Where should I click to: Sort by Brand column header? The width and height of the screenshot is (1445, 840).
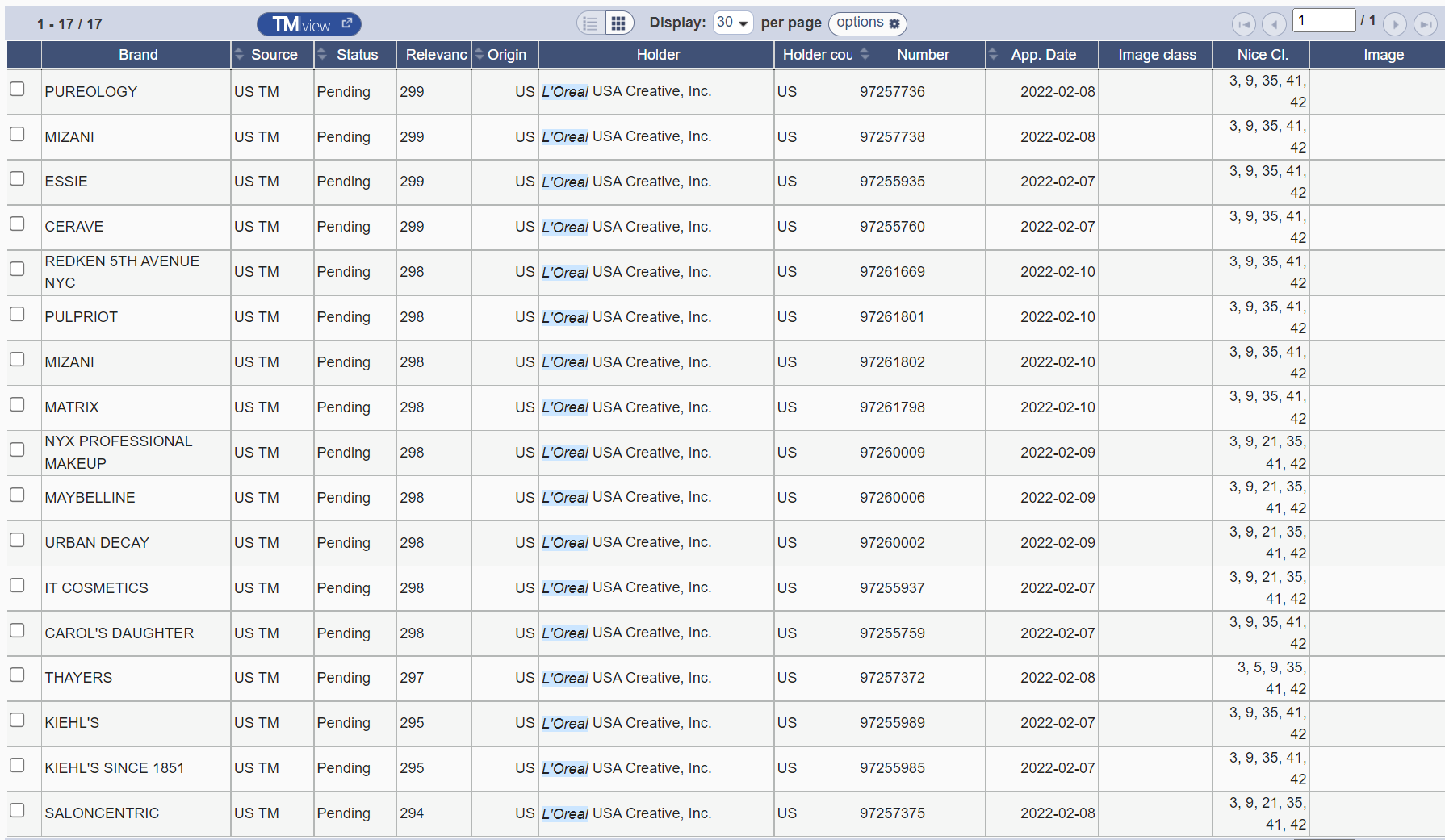click(136, 55)
